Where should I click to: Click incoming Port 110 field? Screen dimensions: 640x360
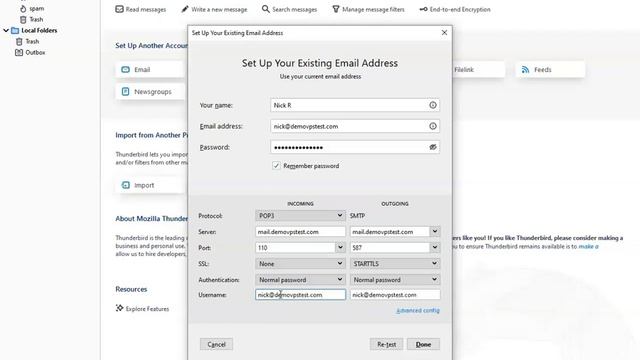(295, 248)
